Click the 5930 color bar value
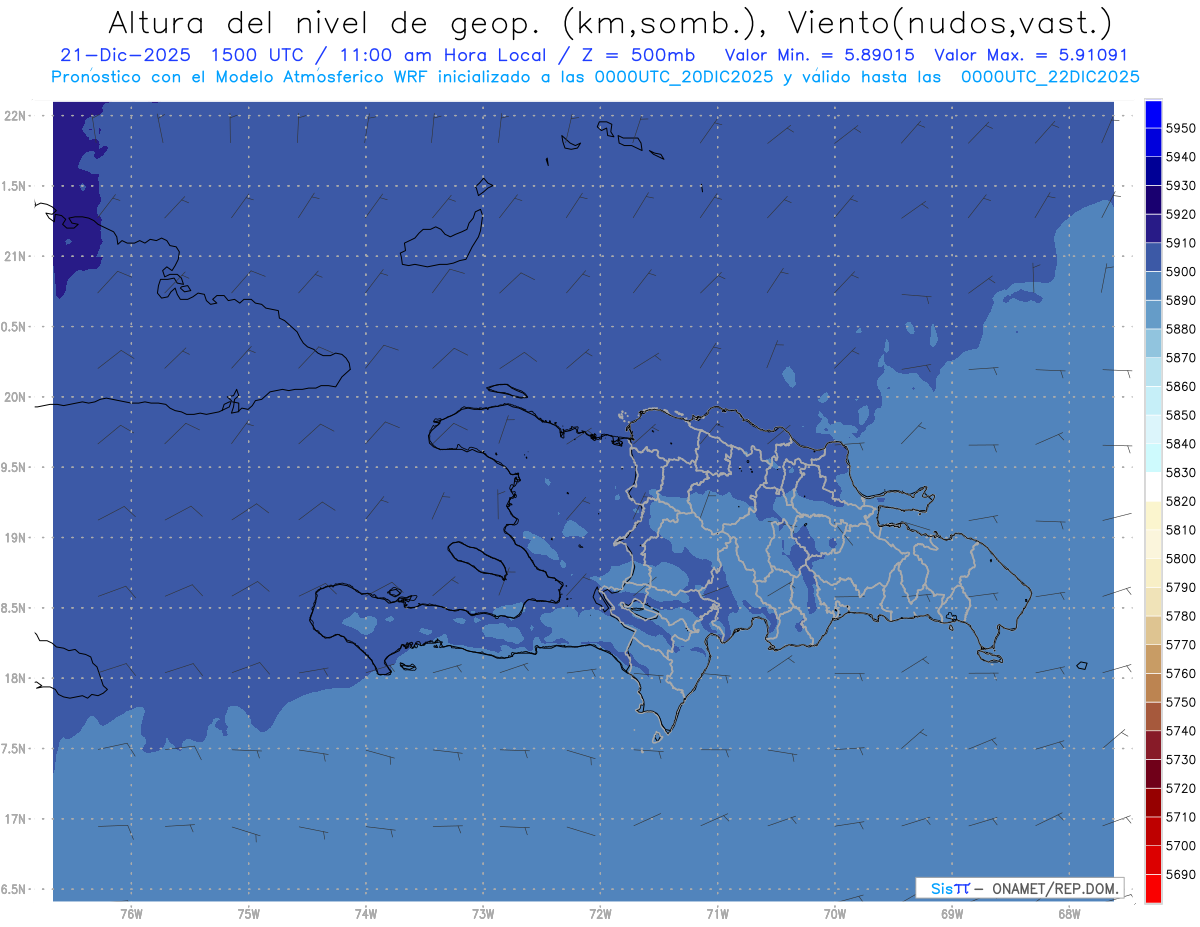The width and height of the screenshot is (1200, 927). (1180, 185)
